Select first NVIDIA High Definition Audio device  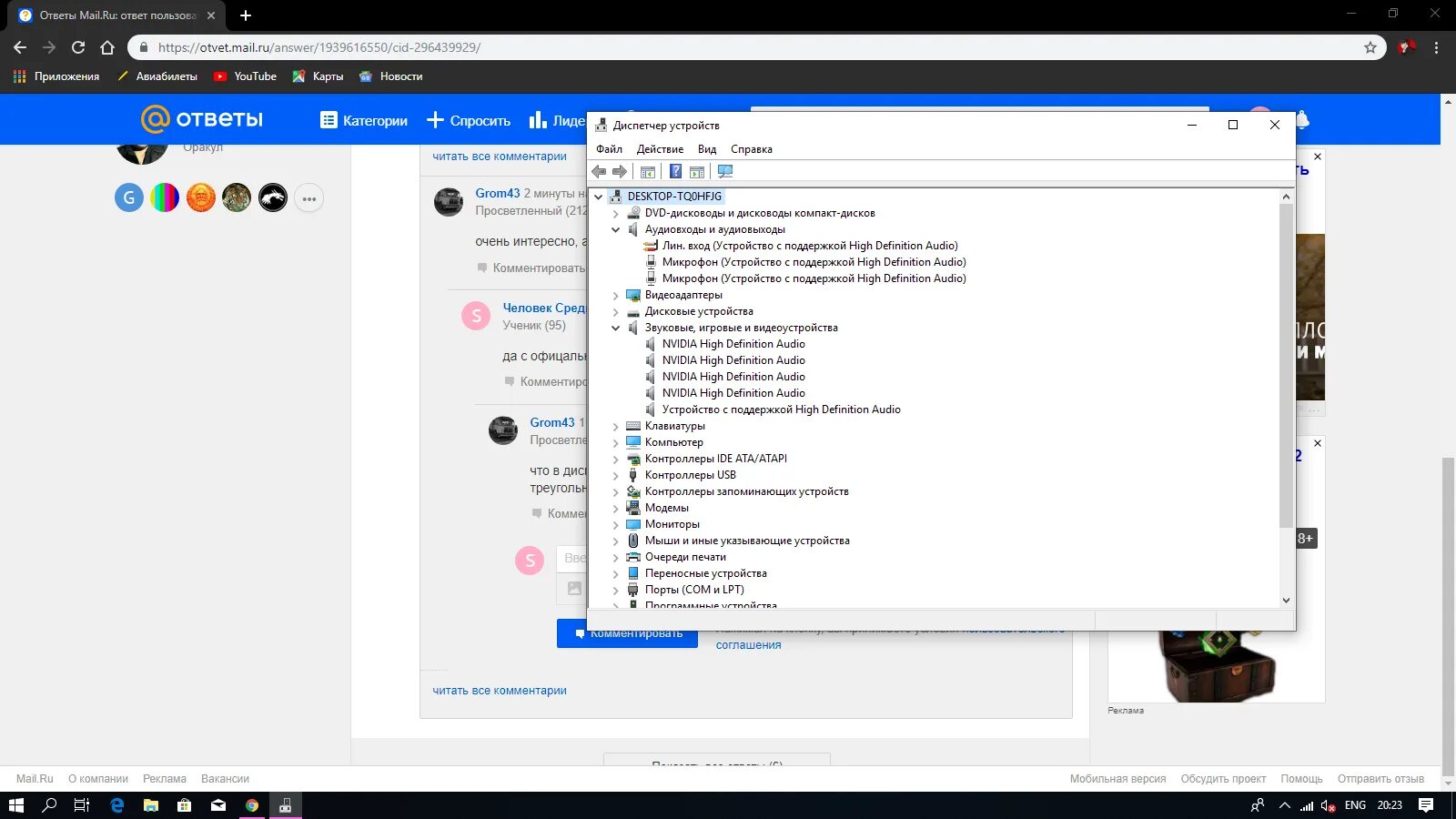(x=733, y=344)
